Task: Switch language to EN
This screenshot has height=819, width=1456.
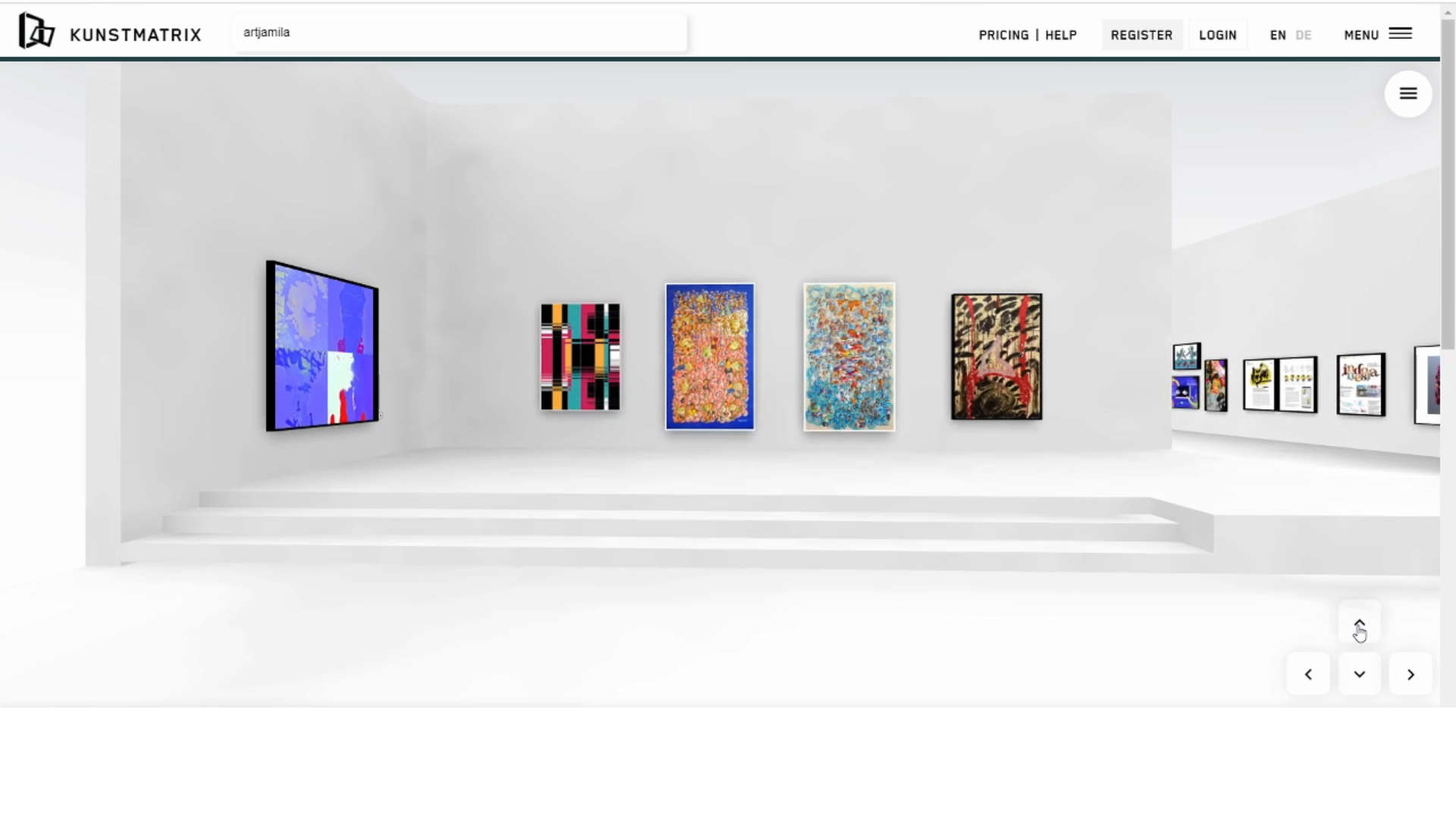Action: 1278,35
